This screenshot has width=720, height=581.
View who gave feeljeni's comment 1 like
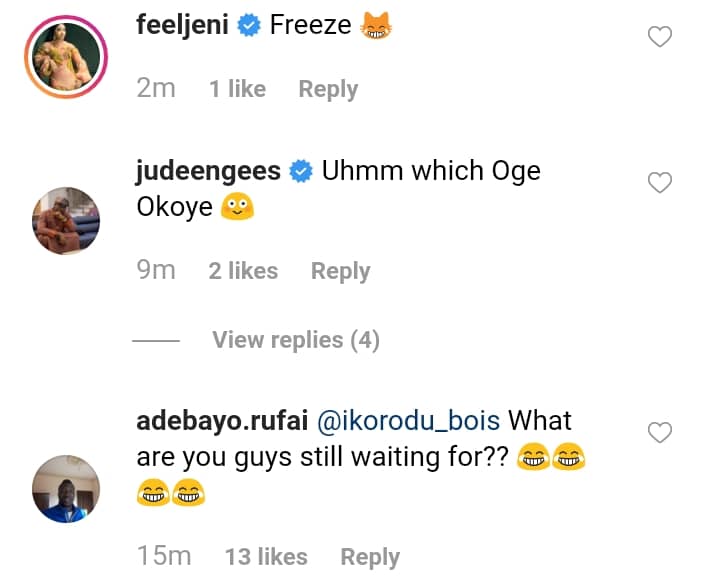[x=237, y=89]
